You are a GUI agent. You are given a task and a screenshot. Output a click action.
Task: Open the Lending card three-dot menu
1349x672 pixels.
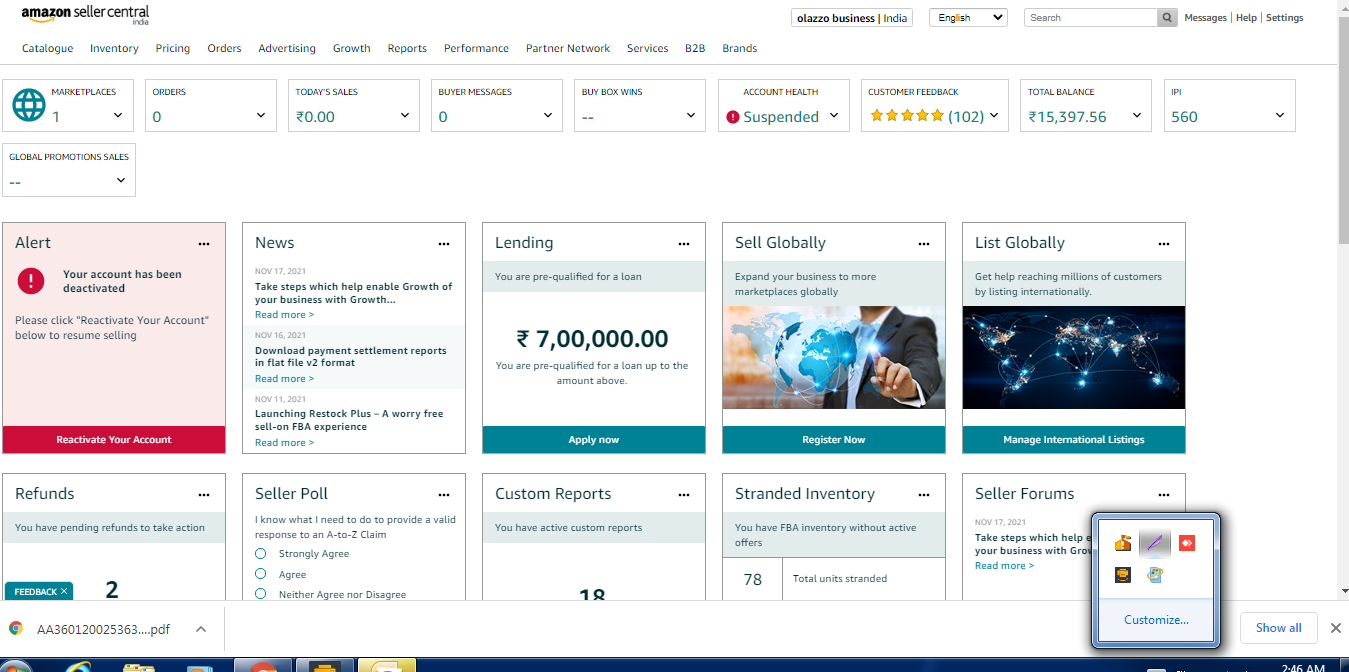[x=684, y=243]
